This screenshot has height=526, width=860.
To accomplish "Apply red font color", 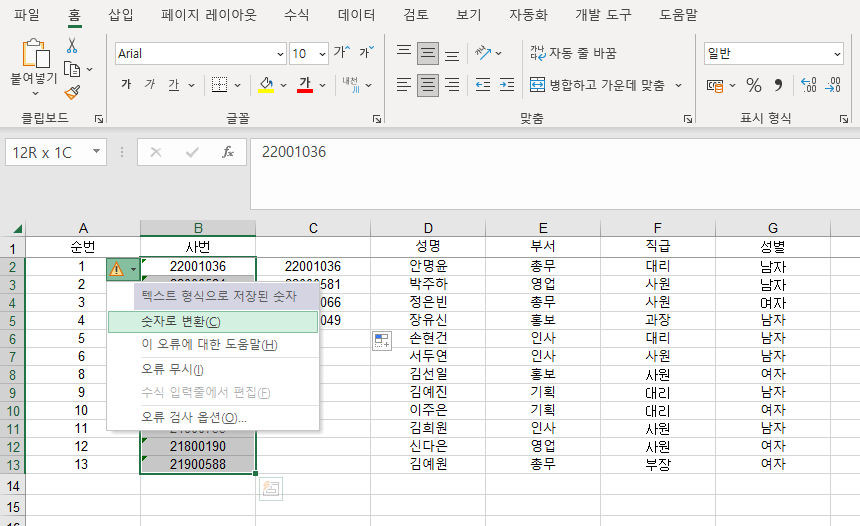I will click(305, 84).
